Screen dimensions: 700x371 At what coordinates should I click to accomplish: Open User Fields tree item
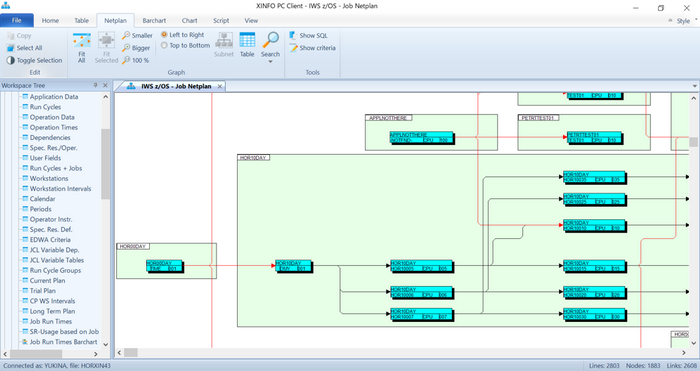[45, 158]
